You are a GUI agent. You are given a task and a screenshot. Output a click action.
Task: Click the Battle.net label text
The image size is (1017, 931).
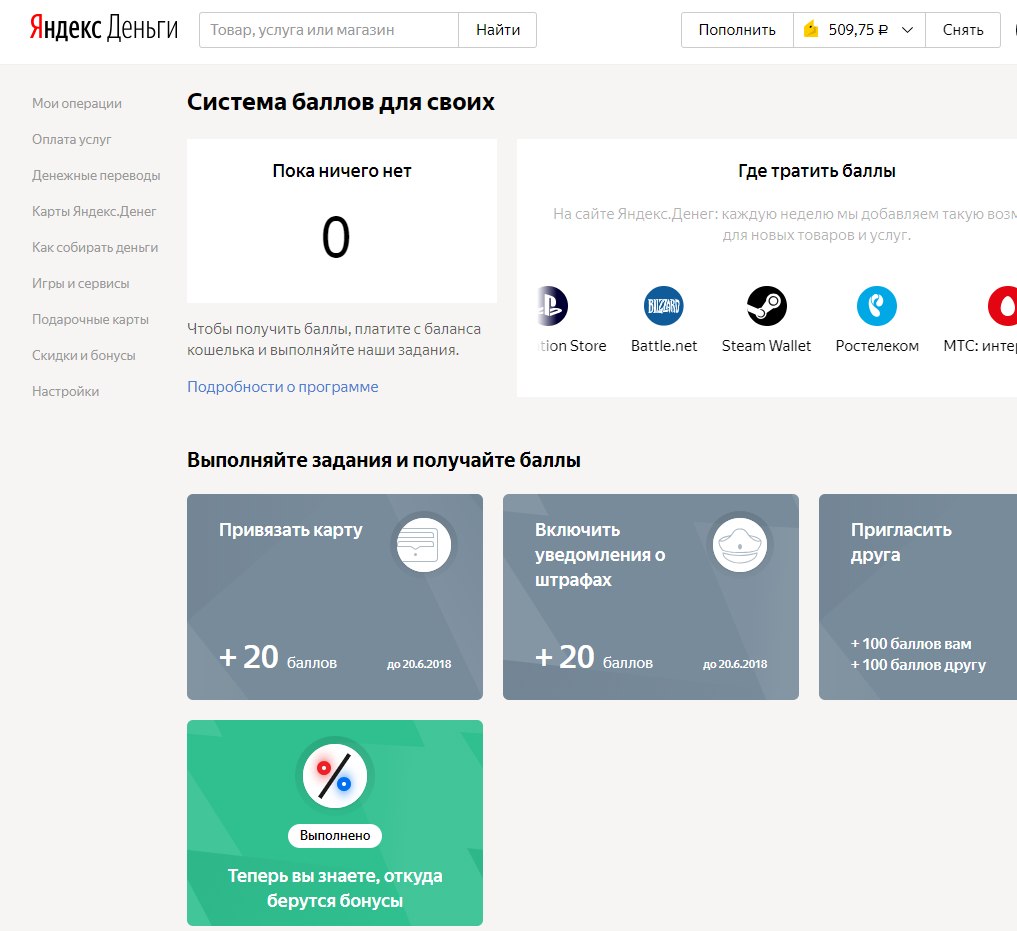[x=664, y=346]
